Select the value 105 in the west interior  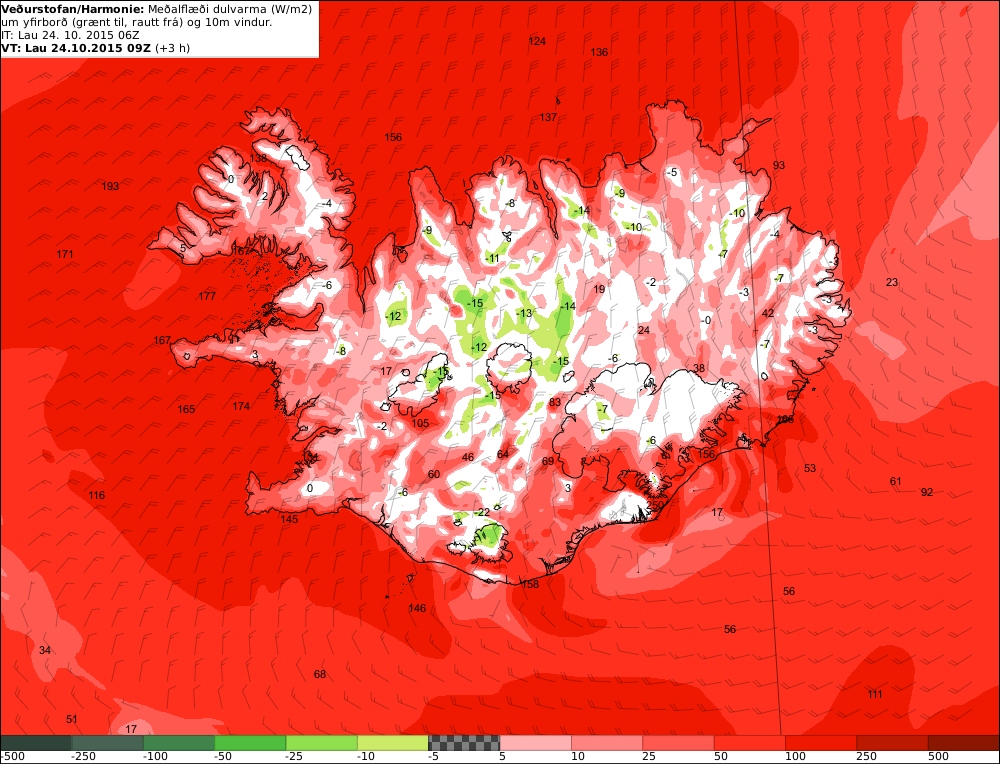point(420,423)
